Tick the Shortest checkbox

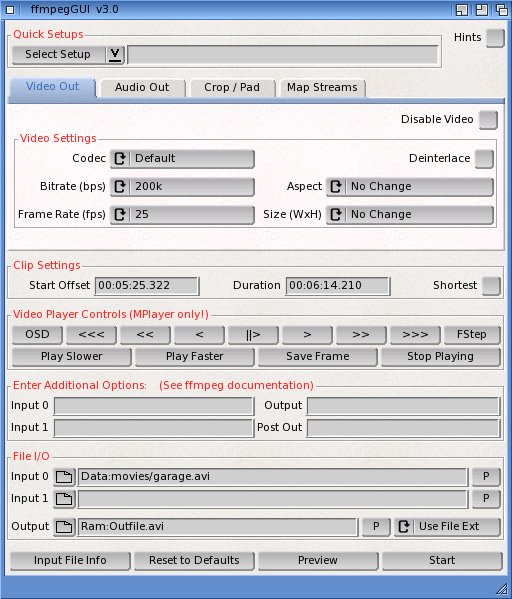(x=491, y=286)
